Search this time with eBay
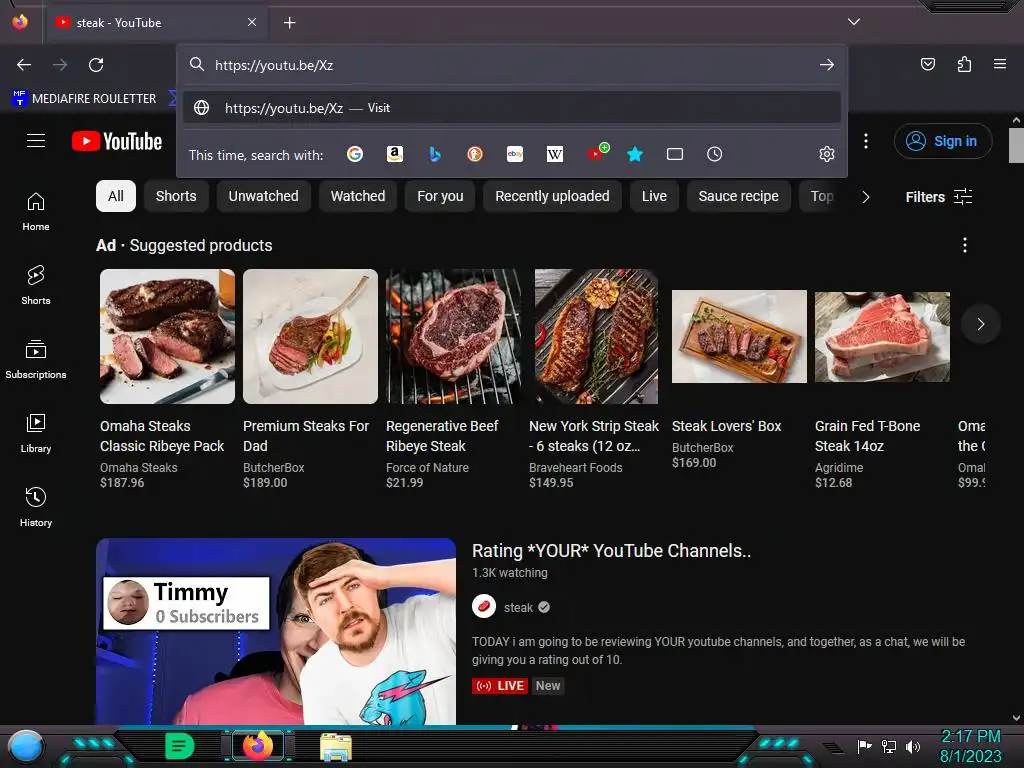The width and height of the screenshot is (1024, 768). click(515, 154)
